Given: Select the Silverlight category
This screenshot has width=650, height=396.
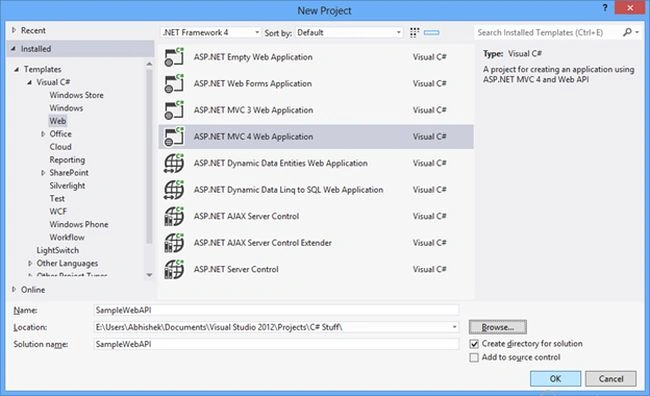Looking at the screenshot, I should [67, 186].
